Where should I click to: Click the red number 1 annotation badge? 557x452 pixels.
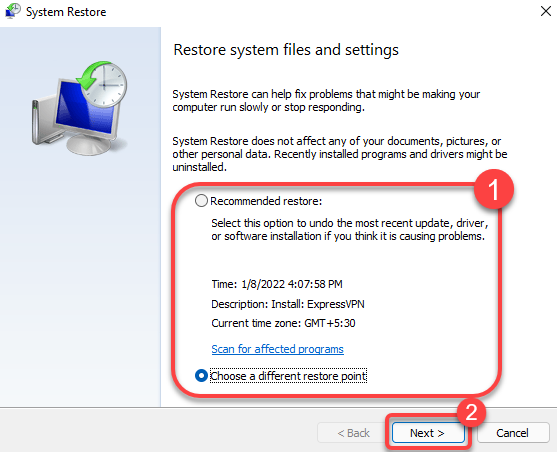494,189
